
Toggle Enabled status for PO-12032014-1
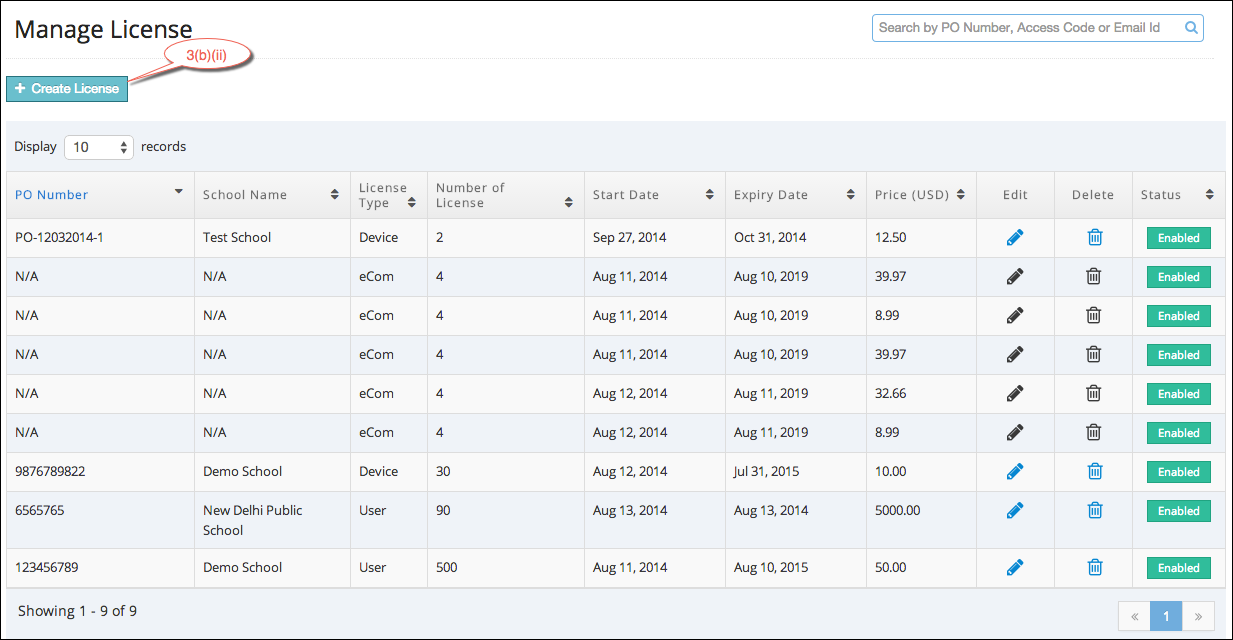click(1179, 238)
